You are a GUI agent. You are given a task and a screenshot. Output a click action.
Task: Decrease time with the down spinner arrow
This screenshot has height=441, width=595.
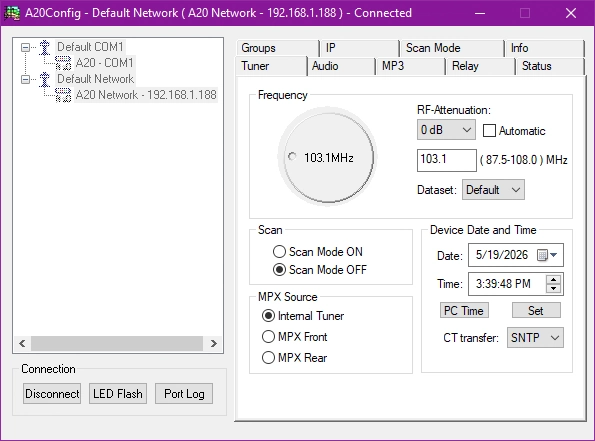(x=554, y=288)
